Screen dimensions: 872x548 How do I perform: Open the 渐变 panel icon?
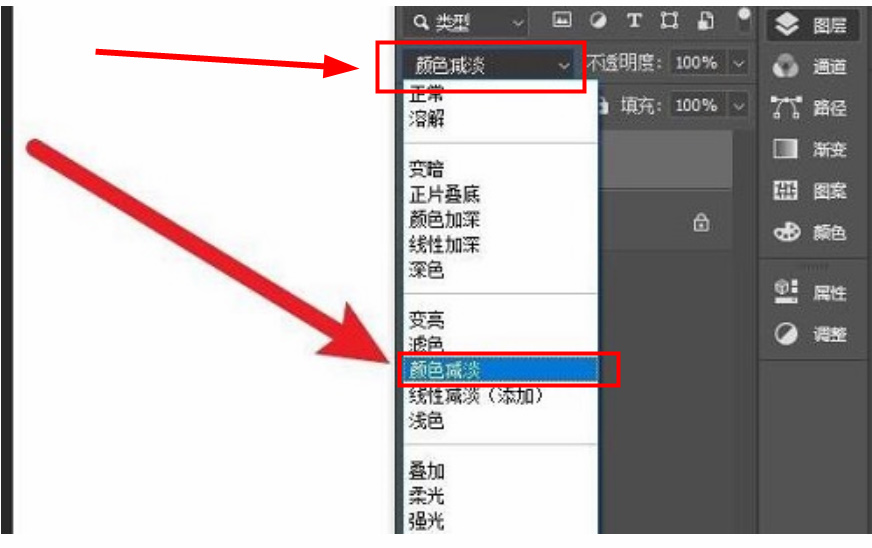point(785,149)
